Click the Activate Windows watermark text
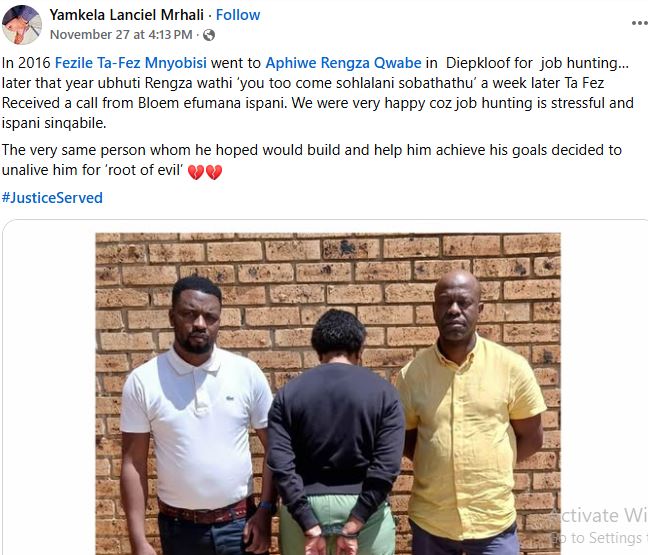Screen dimensions: 648x555 click(x=598, y=515)
